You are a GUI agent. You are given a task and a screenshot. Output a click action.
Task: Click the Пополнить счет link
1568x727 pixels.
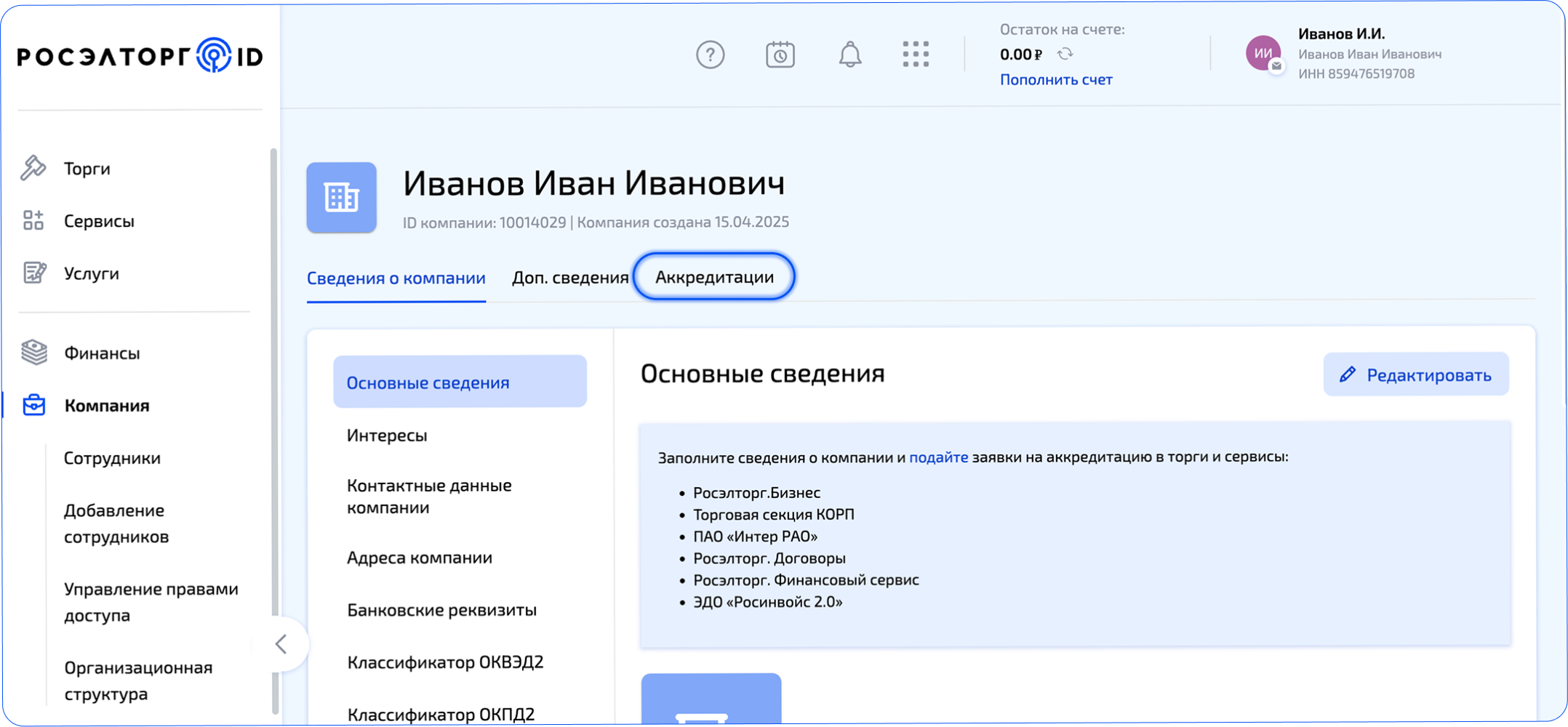(1056, 79)
